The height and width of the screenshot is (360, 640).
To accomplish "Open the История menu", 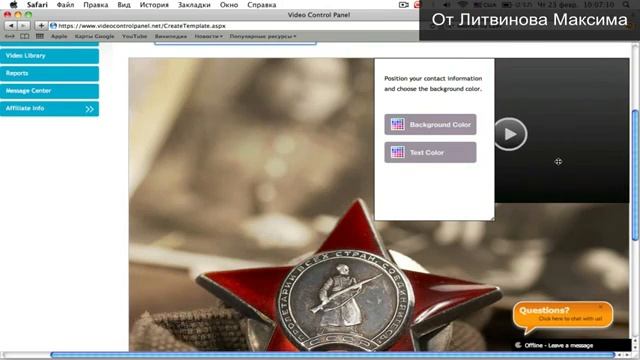I will coord(154,5).
